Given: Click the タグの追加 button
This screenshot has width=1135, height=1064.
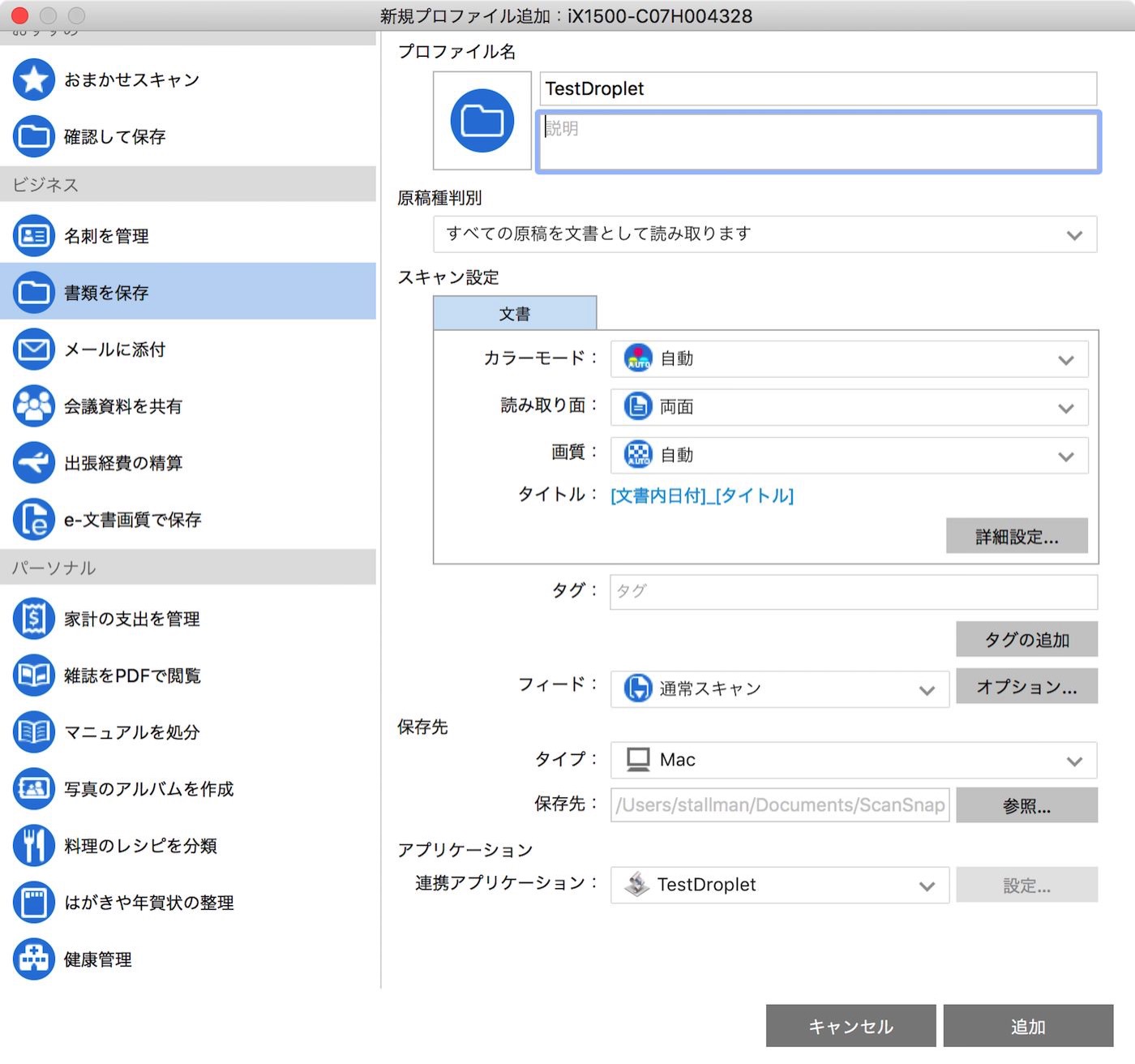Looking at the screenshot, I should [x=1027, y=639].
